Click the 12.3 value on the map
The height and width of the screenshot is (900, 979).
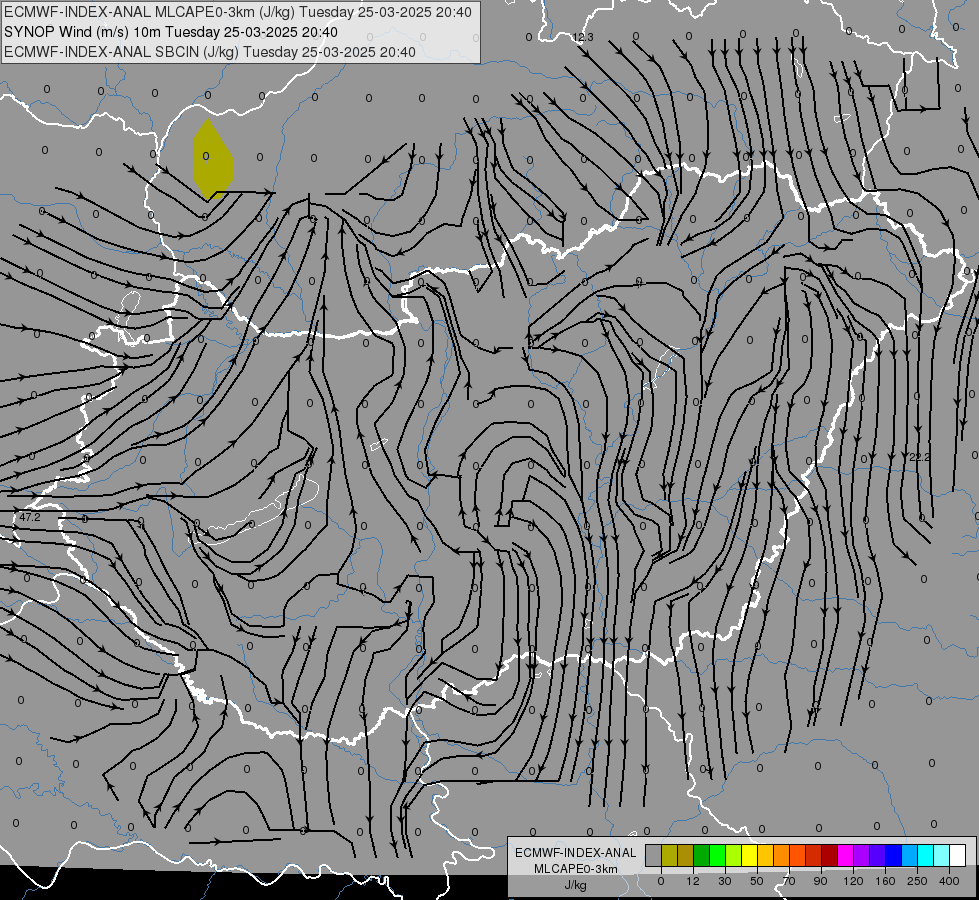click(x=583, y=37)
